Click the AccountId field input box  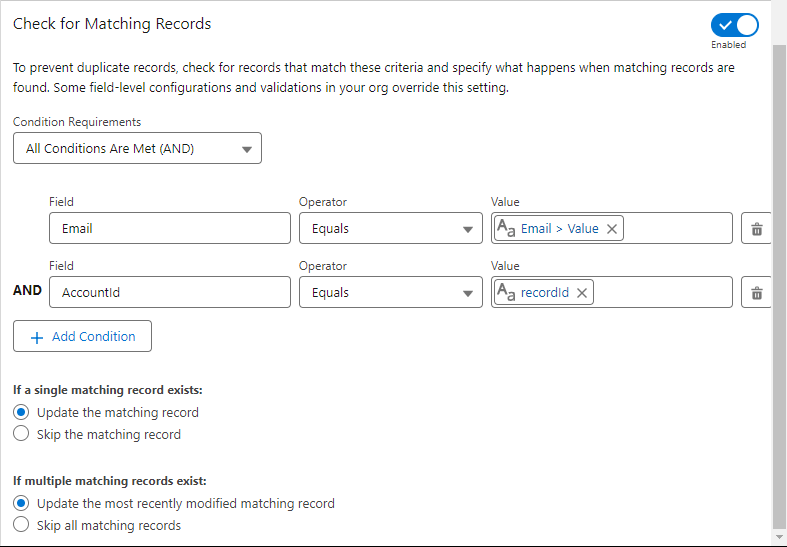point(169,293)
